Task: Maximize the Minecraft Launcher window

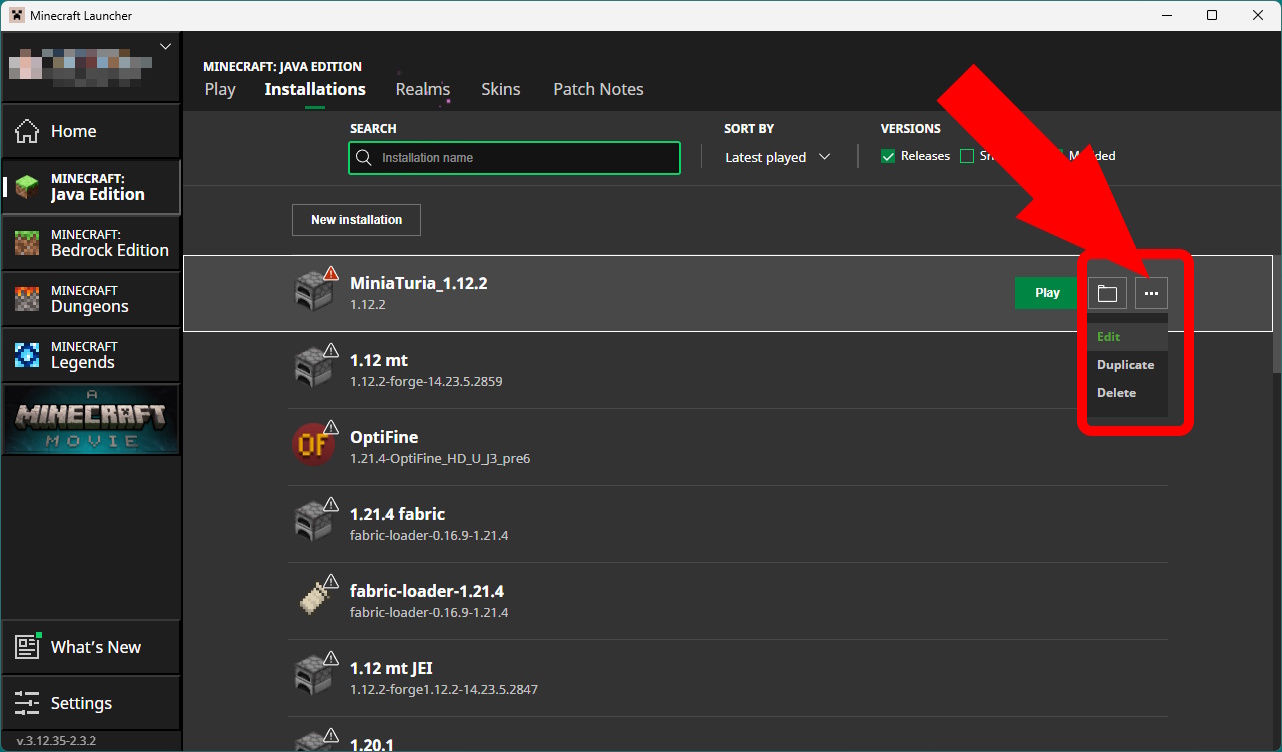Action: [x=1212, y=15]
